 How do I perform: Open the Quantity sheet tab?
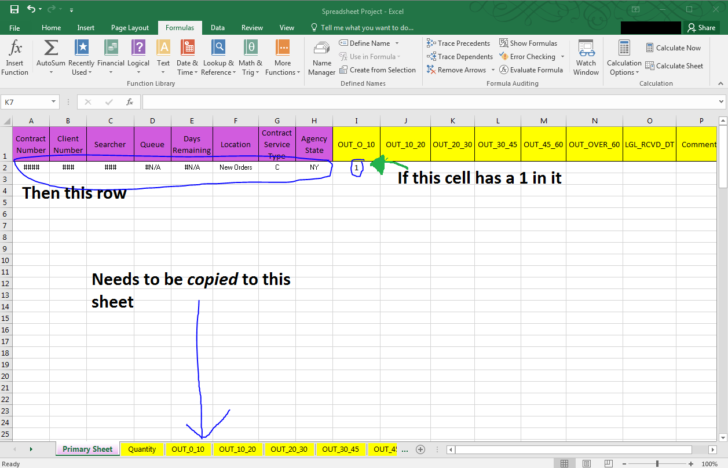coord(142,449)
